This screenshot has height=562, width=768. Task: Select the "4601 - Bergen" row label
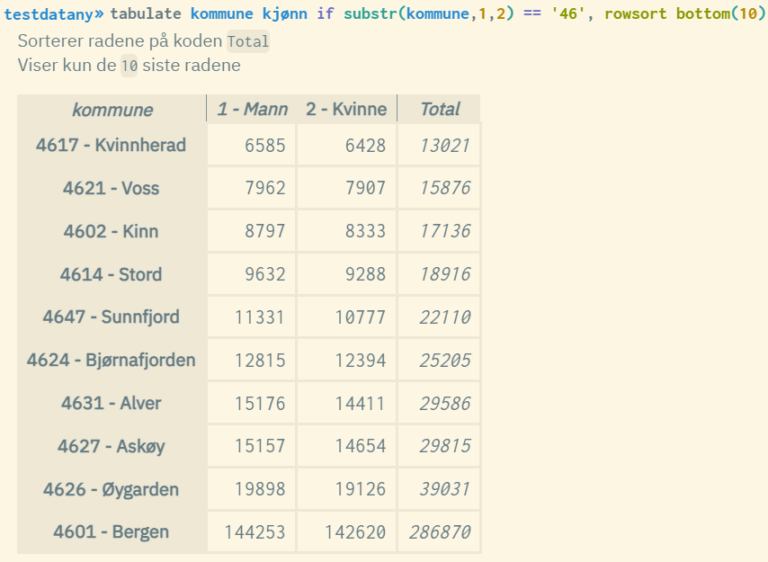[x=111, y=532]
